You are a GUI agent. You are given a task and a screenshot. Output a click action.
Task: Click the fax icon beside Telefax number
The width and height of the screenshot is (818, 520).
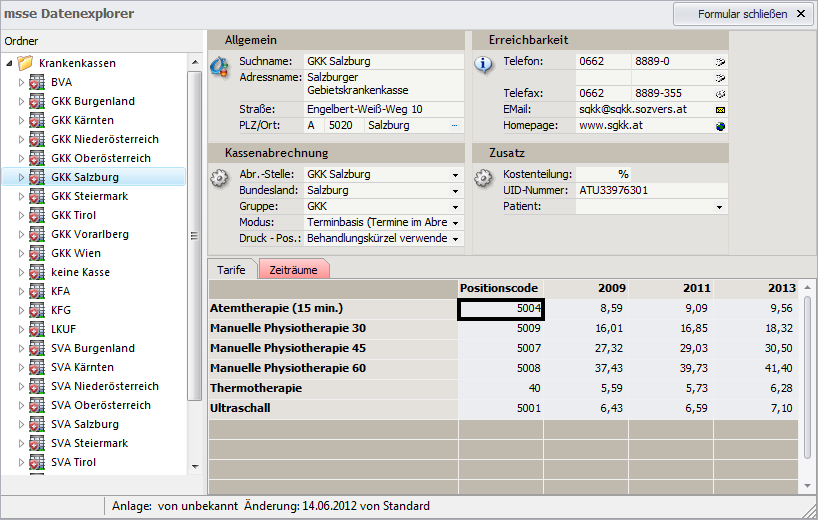(720, 94)
